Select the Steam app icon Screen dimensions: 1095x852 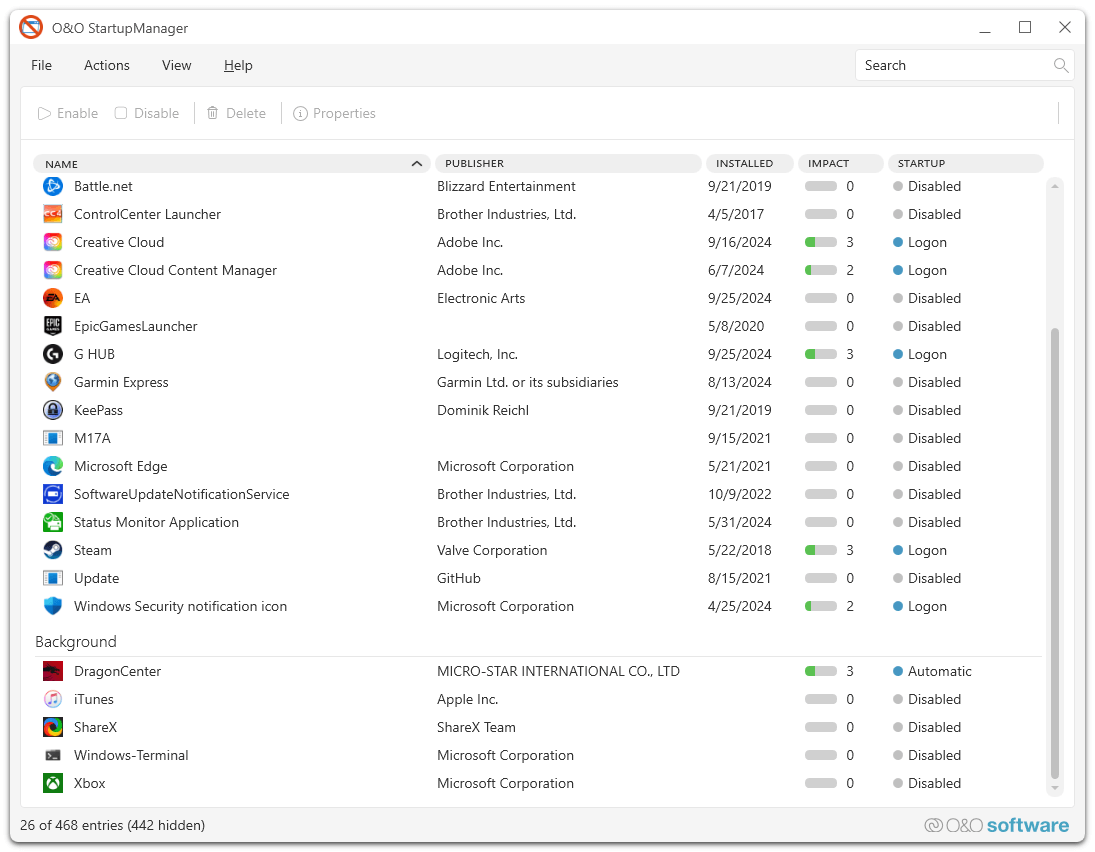pos(53,550)
